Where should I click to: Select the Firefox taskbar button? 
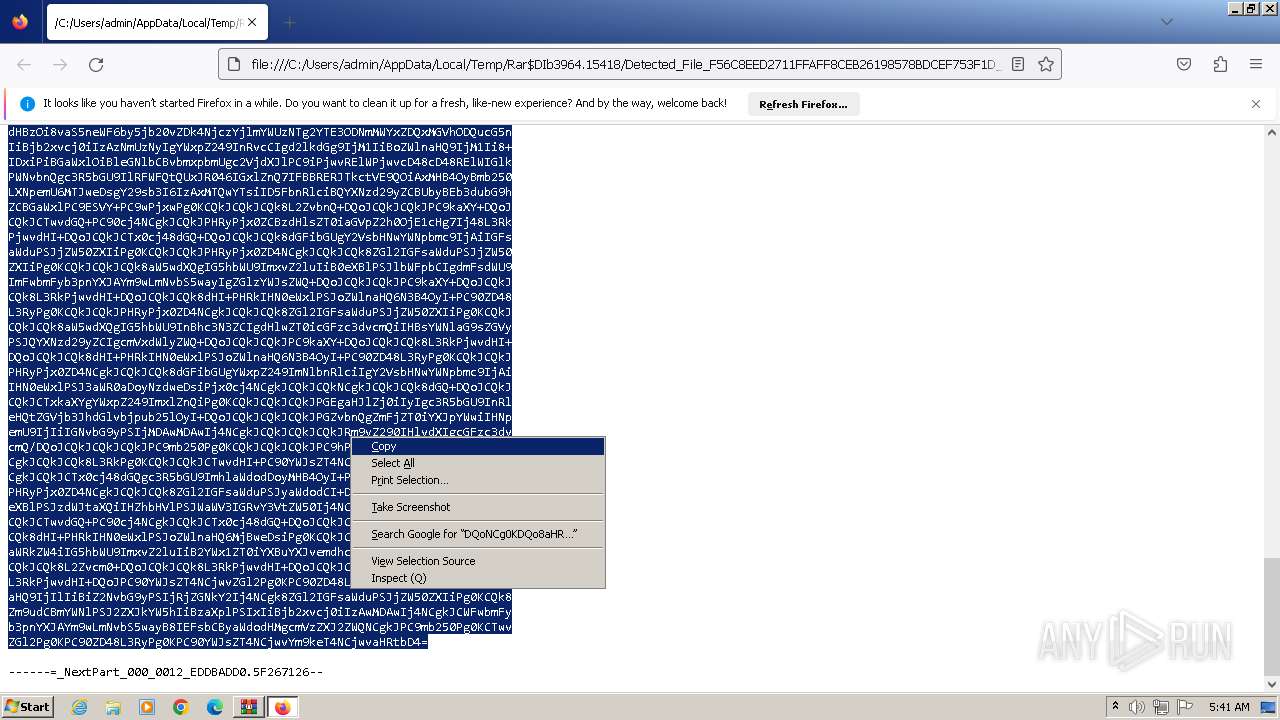click(x=282, y=707)
